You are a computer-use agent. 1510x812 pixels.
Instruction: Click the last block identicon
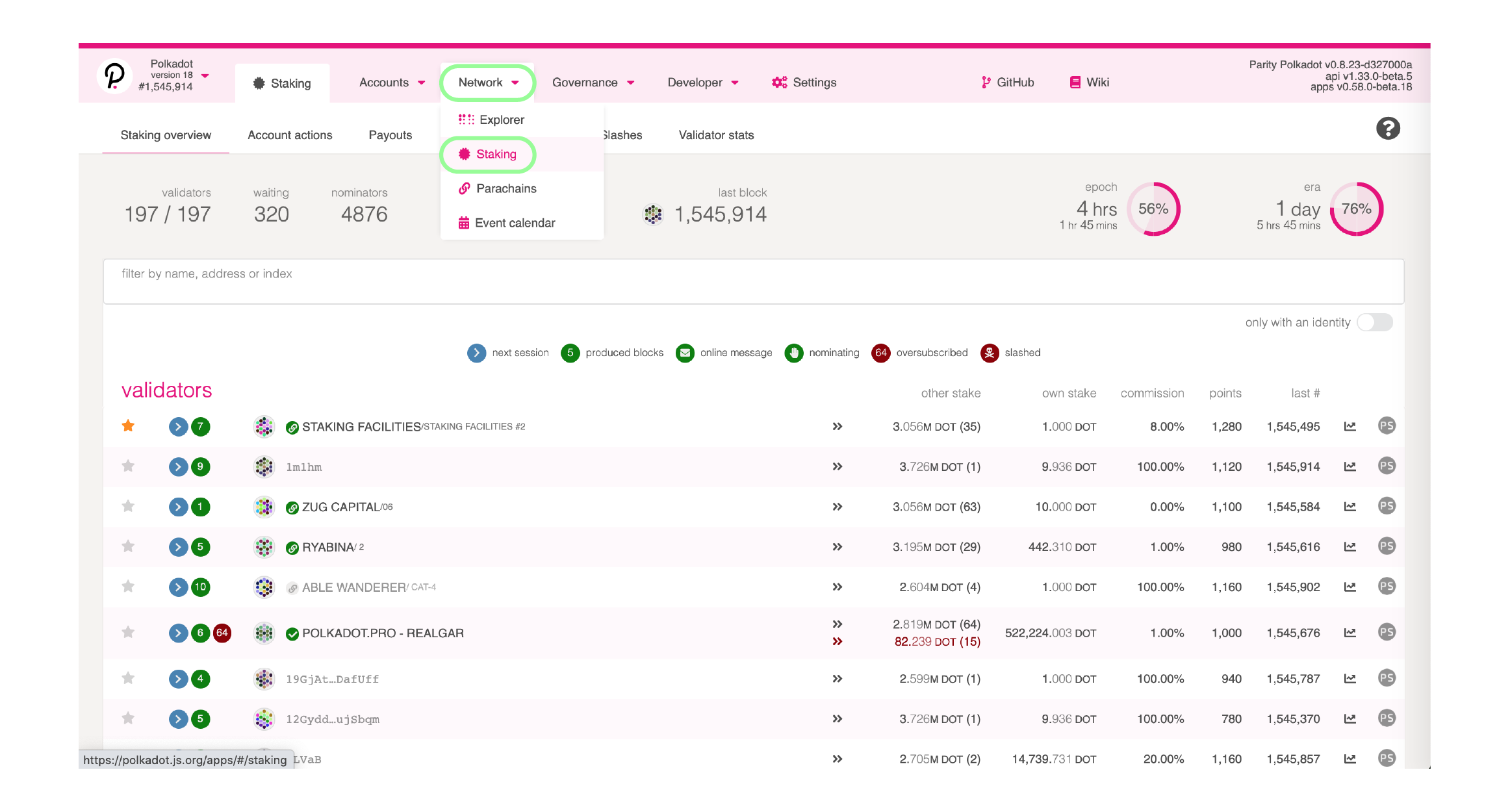coord(653,214)
